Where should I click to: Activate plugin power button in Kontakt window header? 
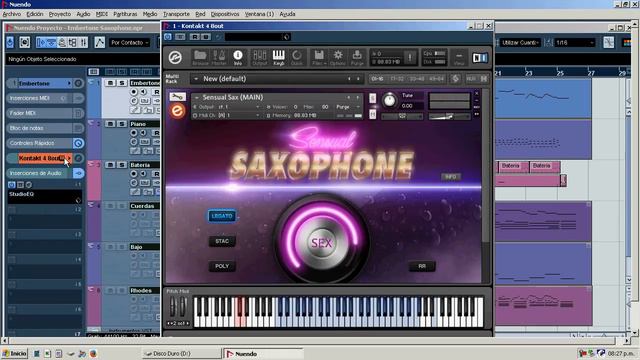pyautogui.click(x=168, y=37)
